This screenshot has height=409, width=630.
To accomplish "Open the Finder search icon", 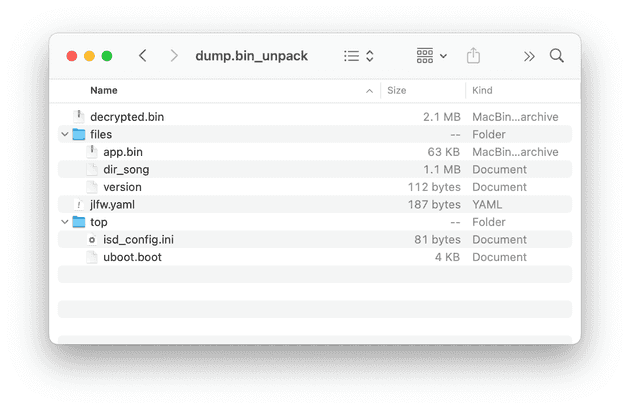I will (557, 56).
